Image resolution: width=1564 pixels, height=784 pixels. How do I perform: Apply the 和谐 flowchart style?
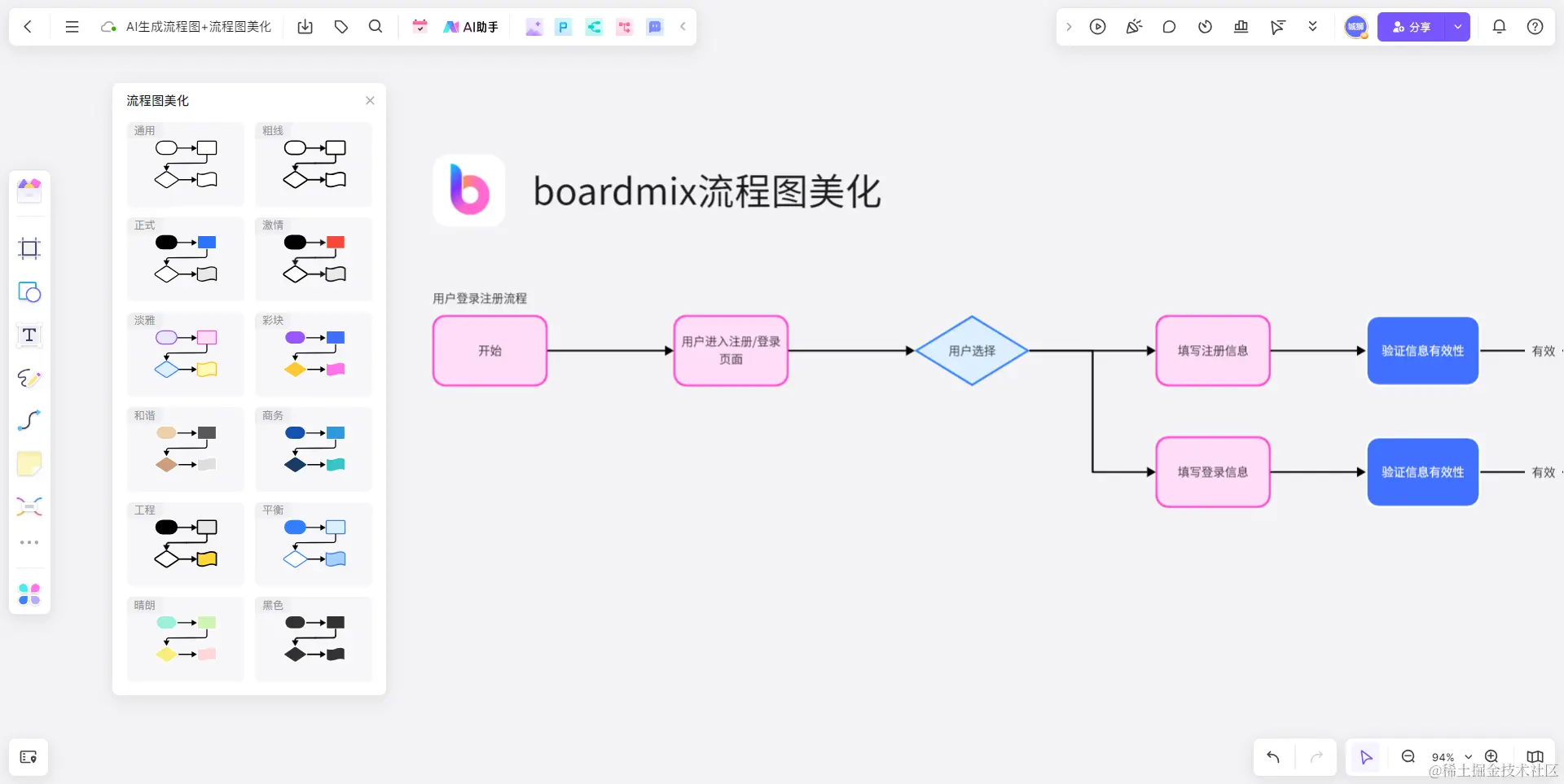click(186, 449)
